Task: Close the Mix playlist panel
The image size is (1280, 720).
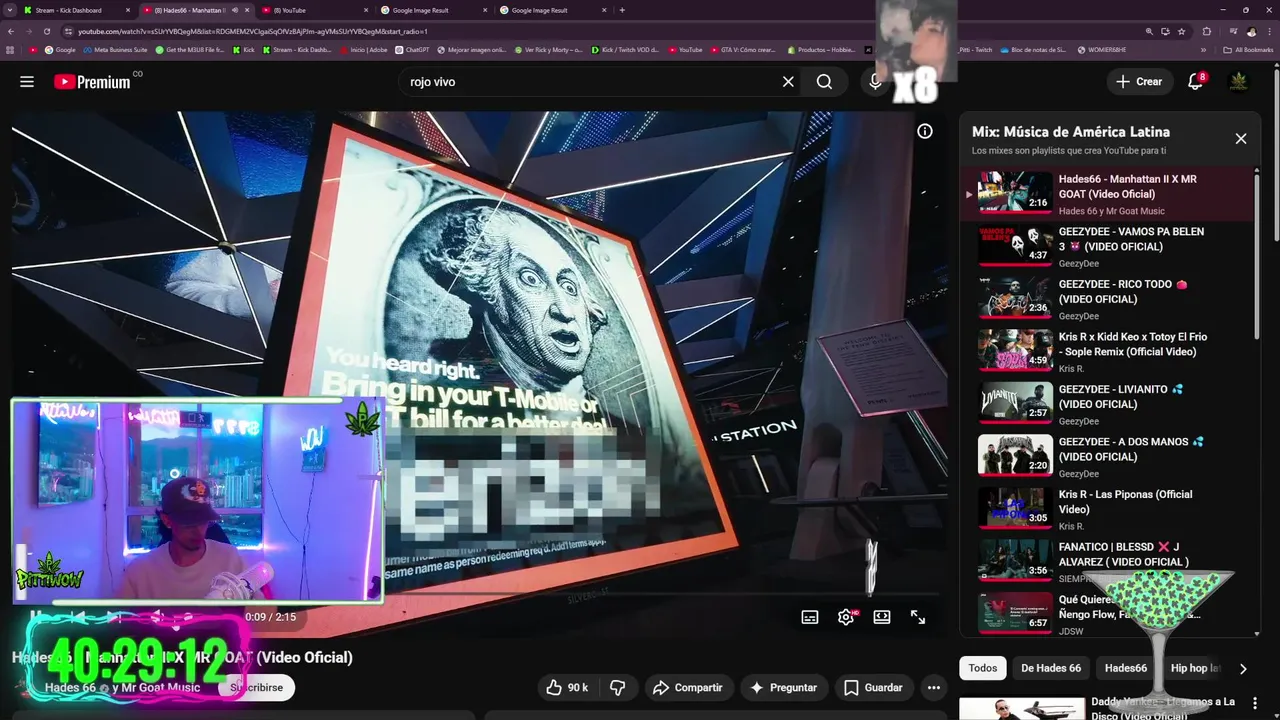Action: (1241, 139)
